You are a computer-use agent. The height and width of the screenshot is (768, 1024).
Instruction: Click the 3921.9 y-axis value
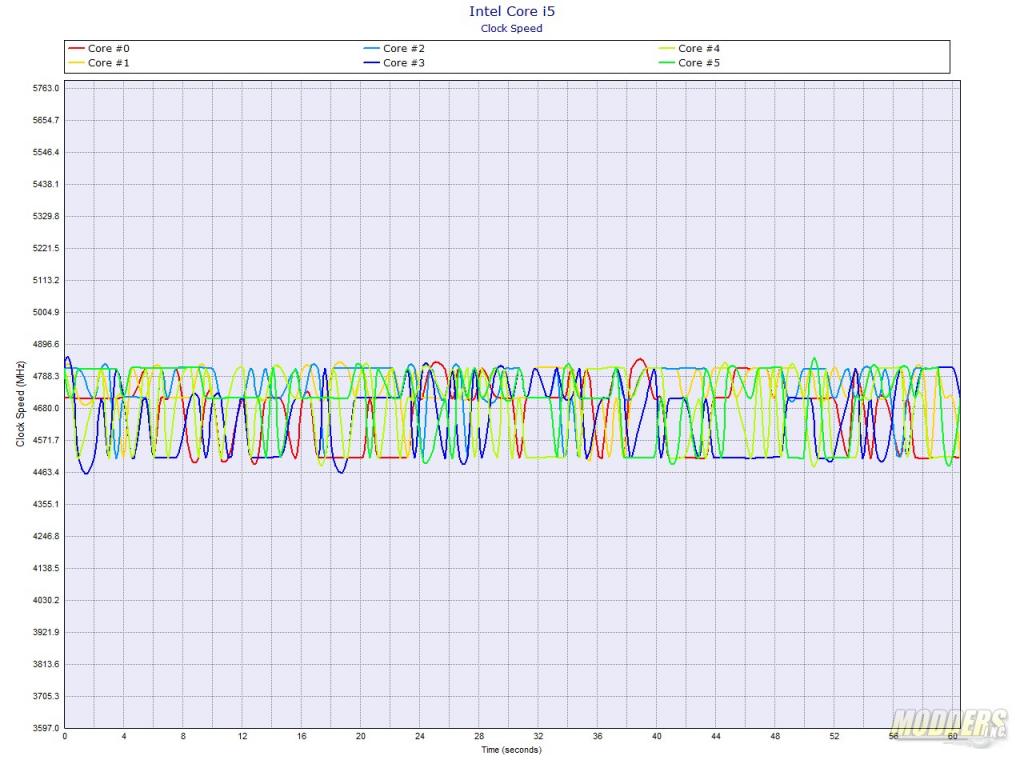pyautogui.click(x=46, y=632)
